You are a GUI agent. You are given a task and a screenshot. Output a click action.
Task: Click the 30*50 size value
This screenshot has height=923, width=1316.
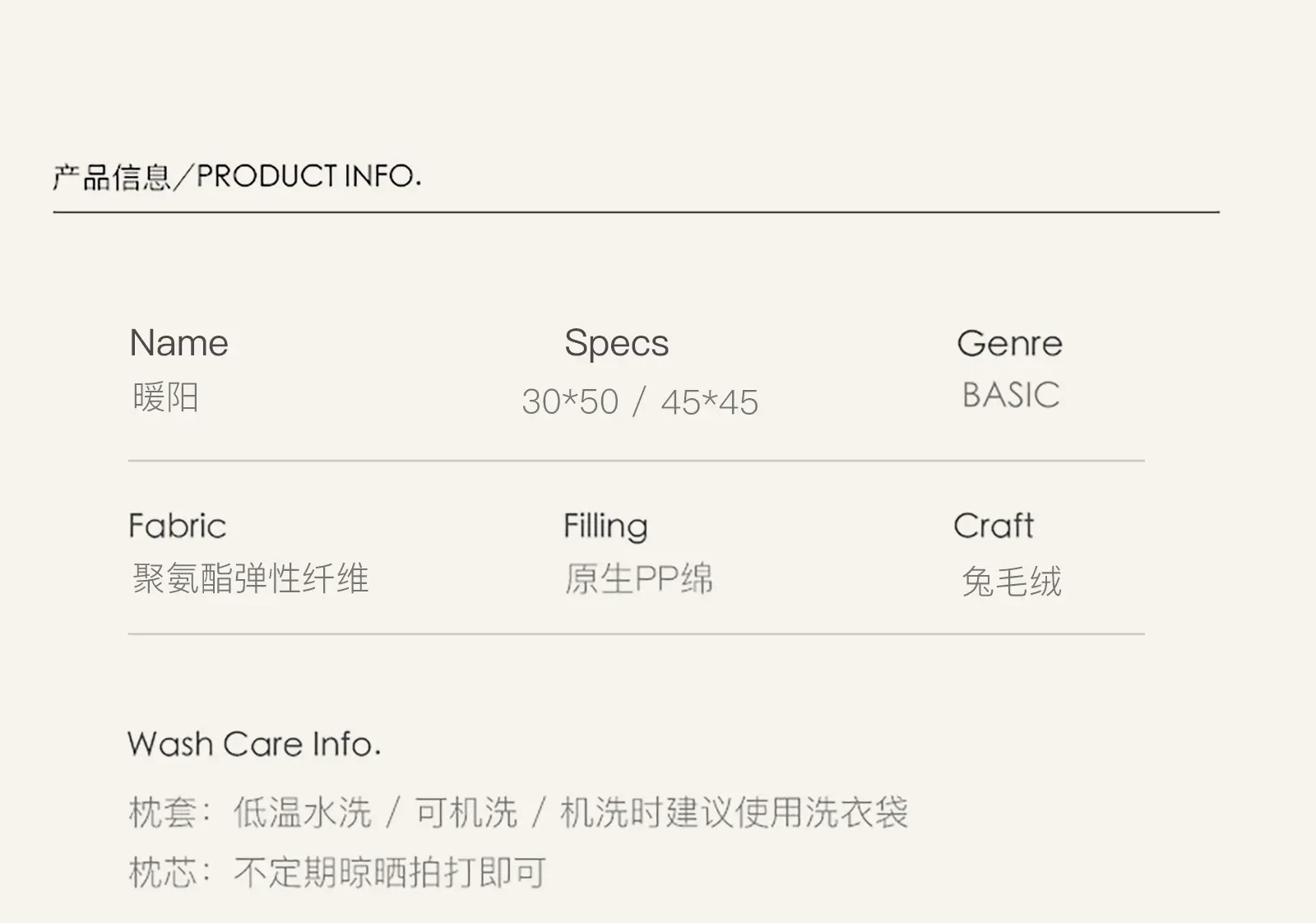click(x=570, y=402)
